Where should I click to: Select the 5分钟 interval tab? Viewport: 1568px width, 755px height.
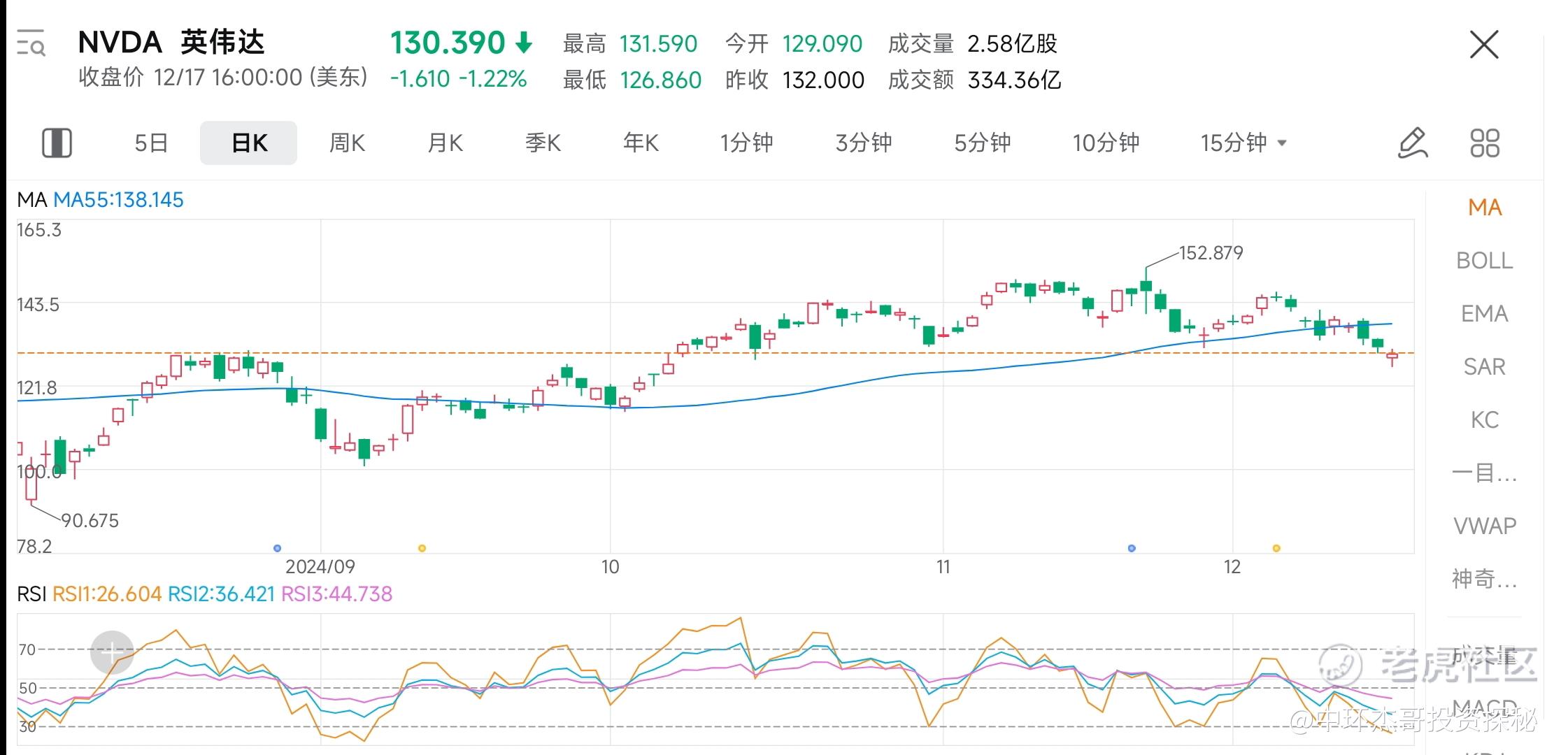pos(983,143)
